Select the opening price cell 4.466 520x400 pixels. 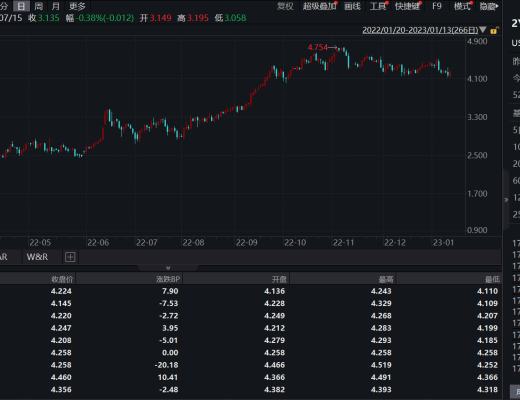pyautogui.click(x=275, y=365)
